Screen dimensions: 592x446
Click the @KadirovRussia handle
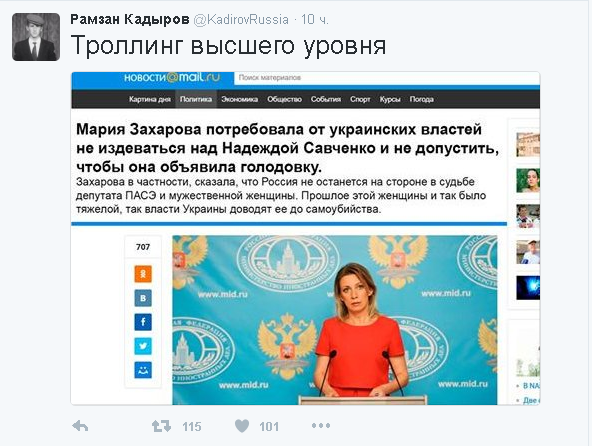[241, 19]
